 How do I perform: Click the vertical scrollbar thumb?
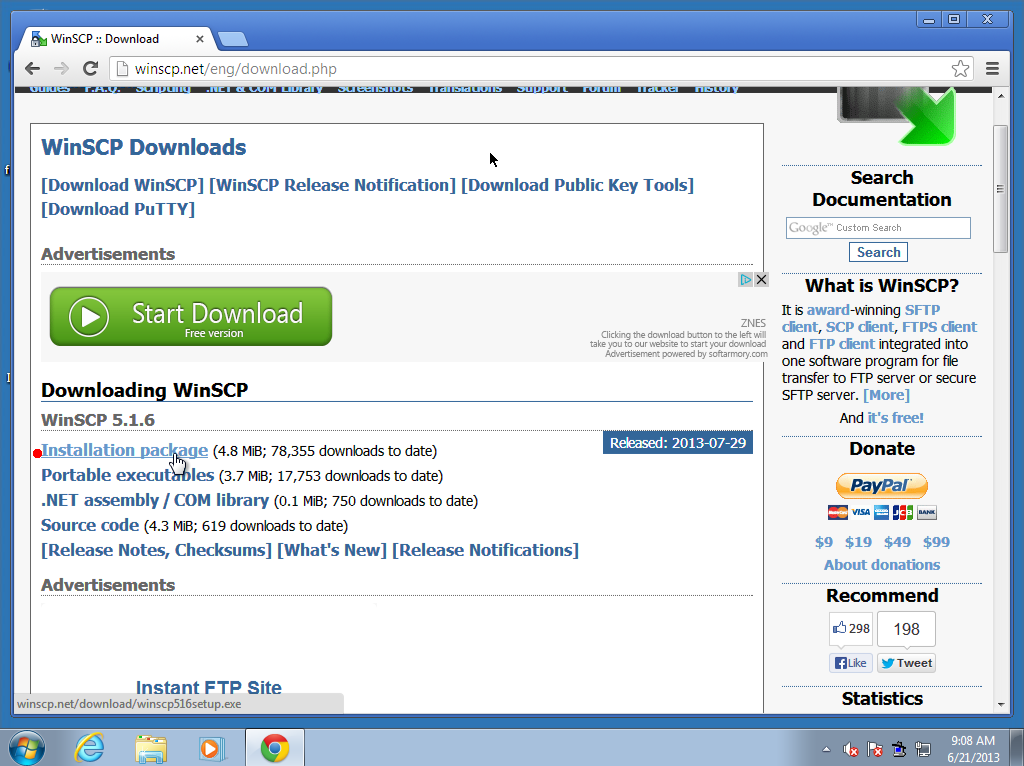tap(1000, 189)
